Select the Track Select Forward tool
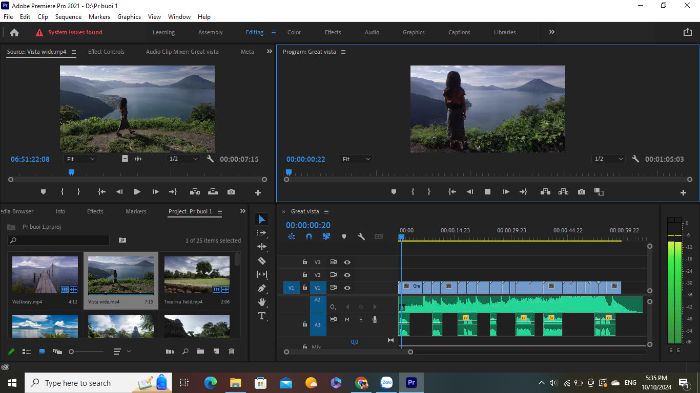The image size is (700, 393). tap(262, 233)
